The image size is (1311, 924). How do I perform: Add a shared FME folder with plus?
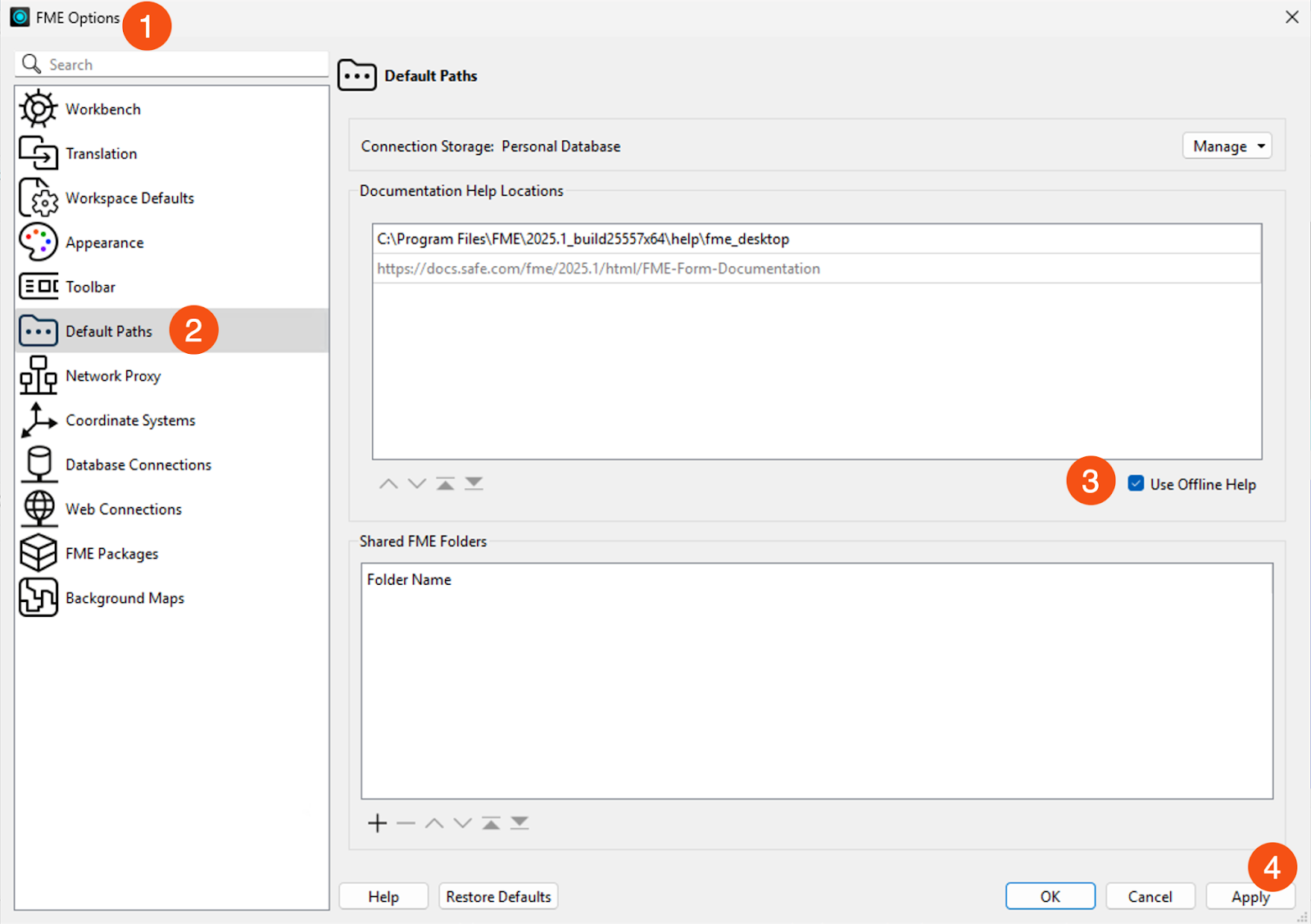click(377, 823)
